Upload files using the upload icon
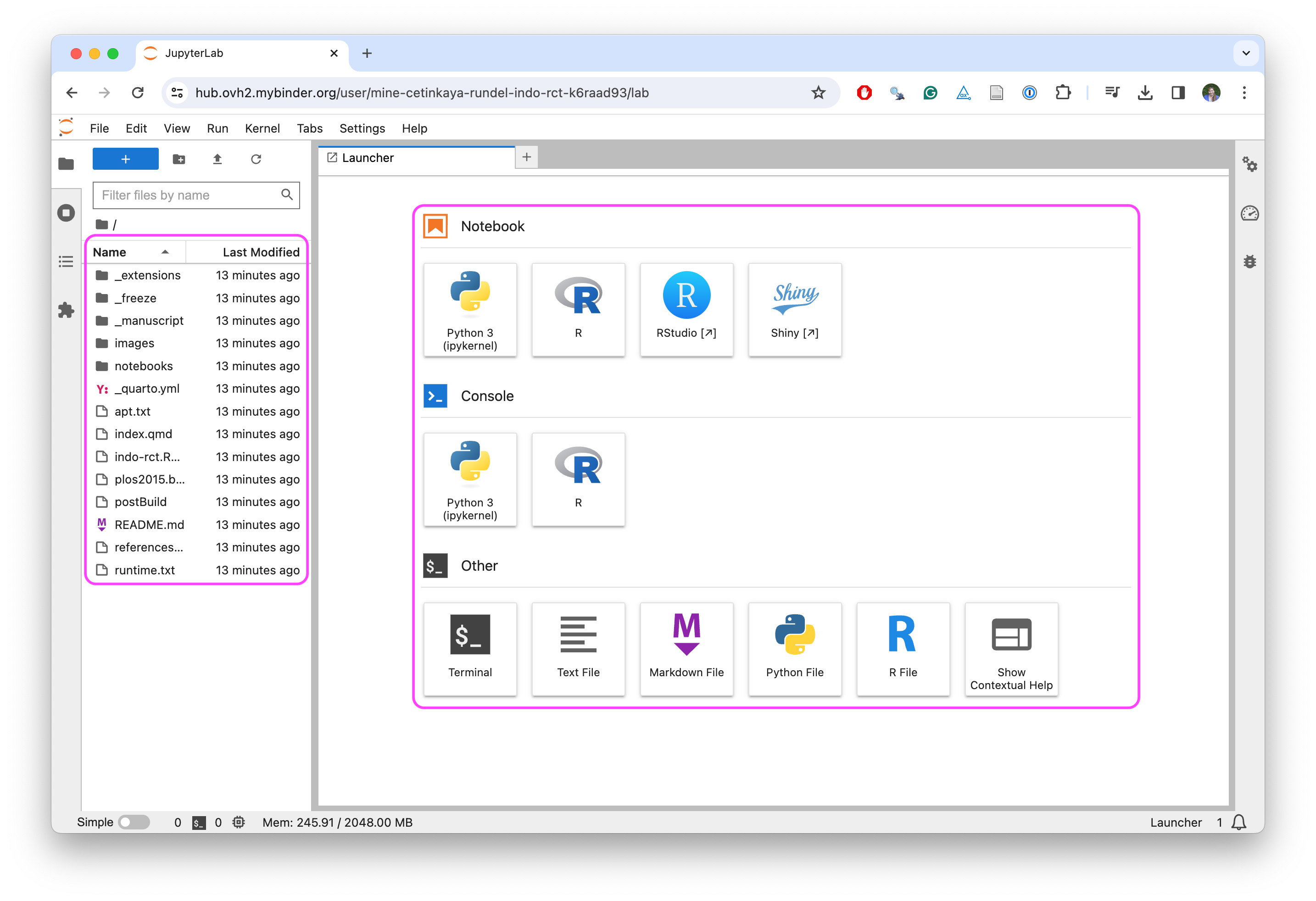Image resolution: width=1316 pixels, height=901 pixels. (x=217, y=159)
